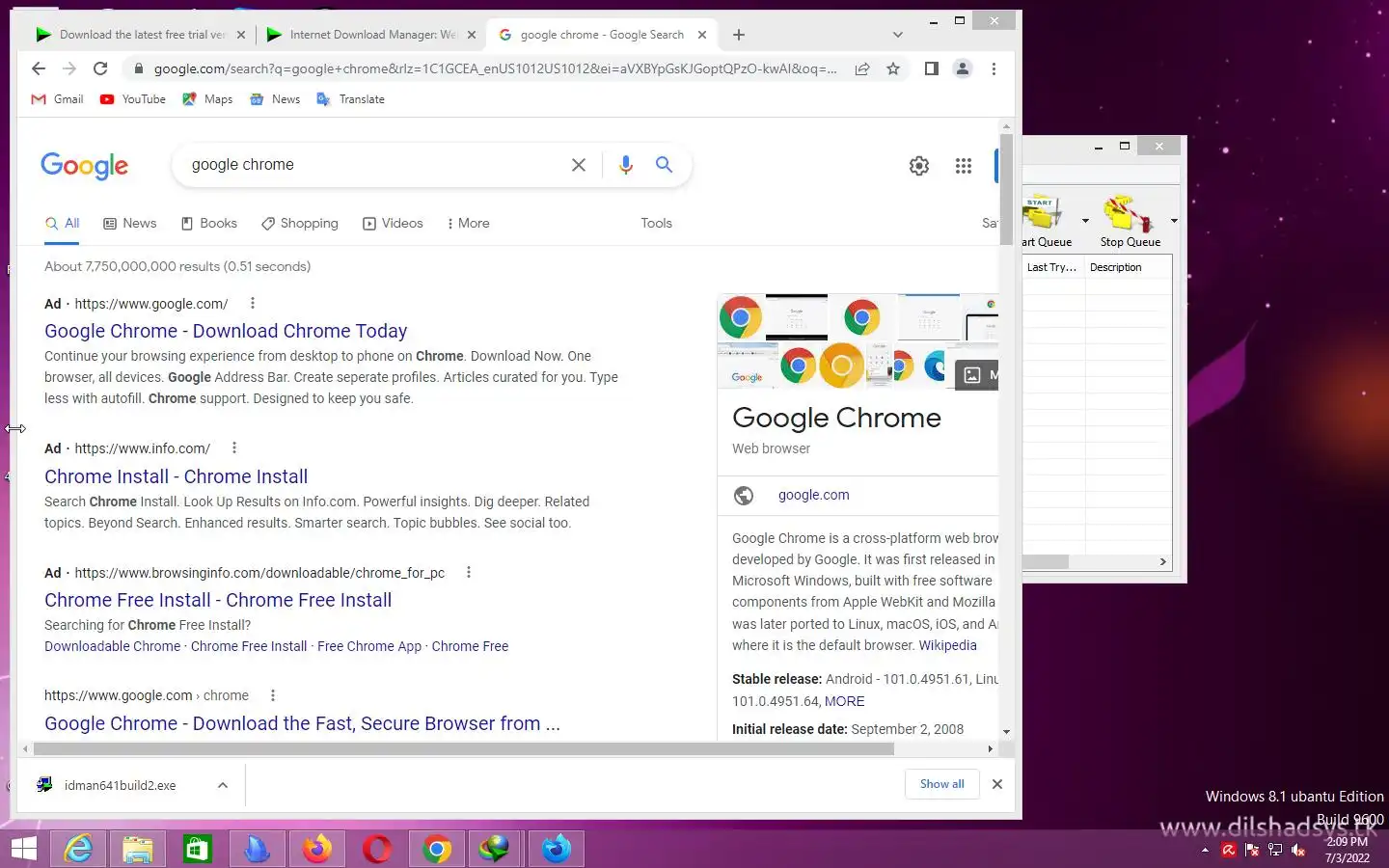Click the Google logo
The image size is (1389, 868).
84,166
